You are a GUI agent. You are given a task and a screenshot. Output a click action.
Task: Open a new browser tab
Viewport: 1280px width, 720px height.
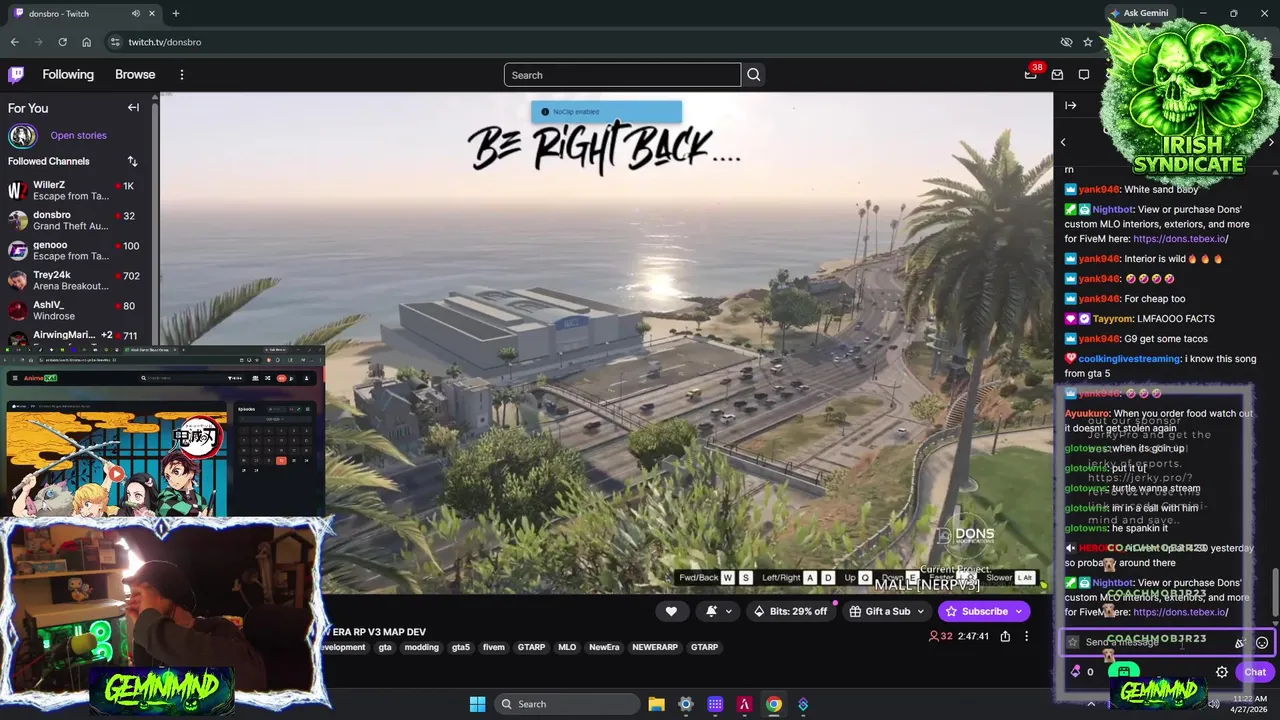[175, 14]
